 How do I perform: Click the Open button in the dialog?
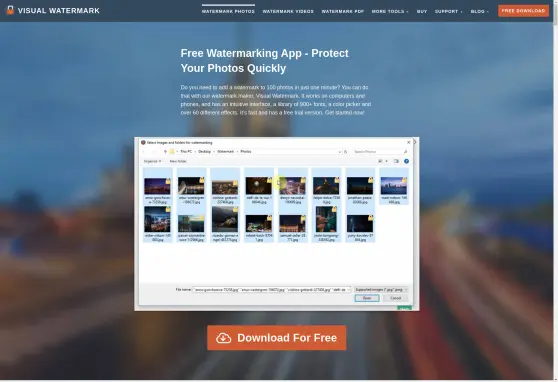[x=367, y=298]
